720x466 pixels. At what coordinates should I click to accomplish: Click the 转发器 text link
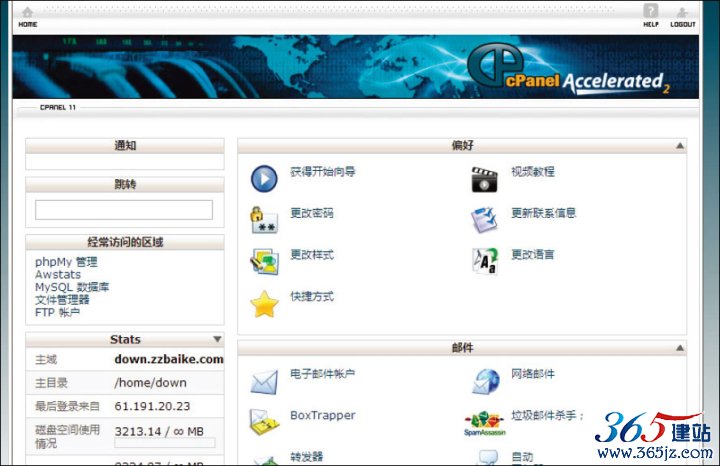pos(306,456)
